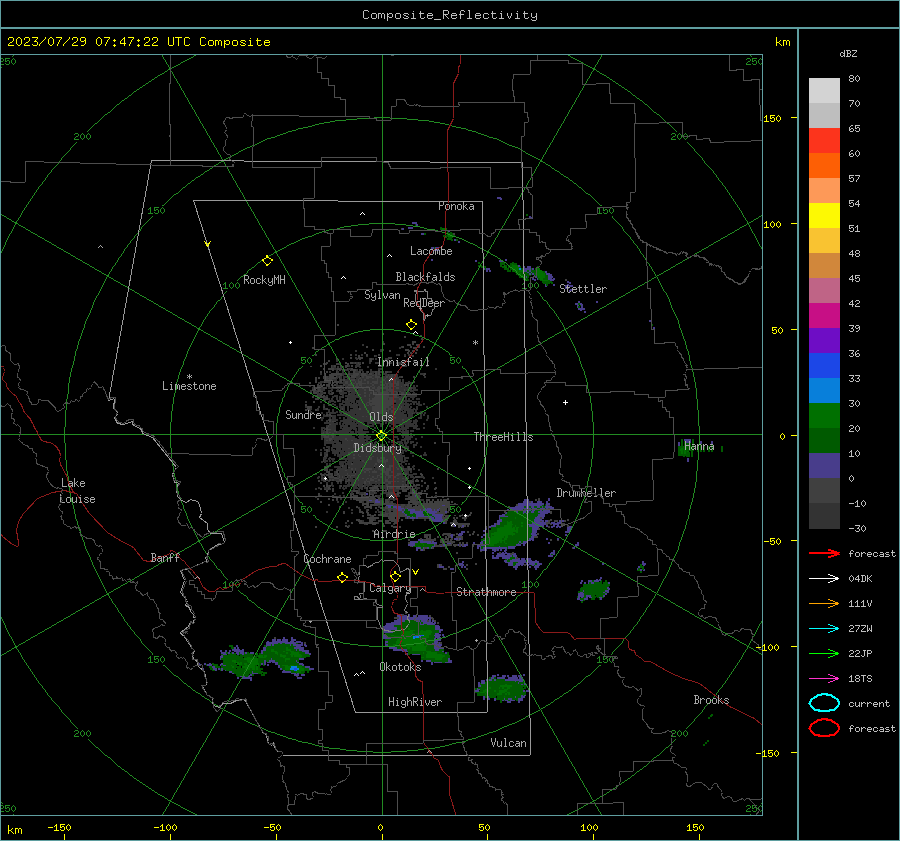Click the Sylvan label
Viewport: 900px width, 841px height.
(x=382, y=295)
